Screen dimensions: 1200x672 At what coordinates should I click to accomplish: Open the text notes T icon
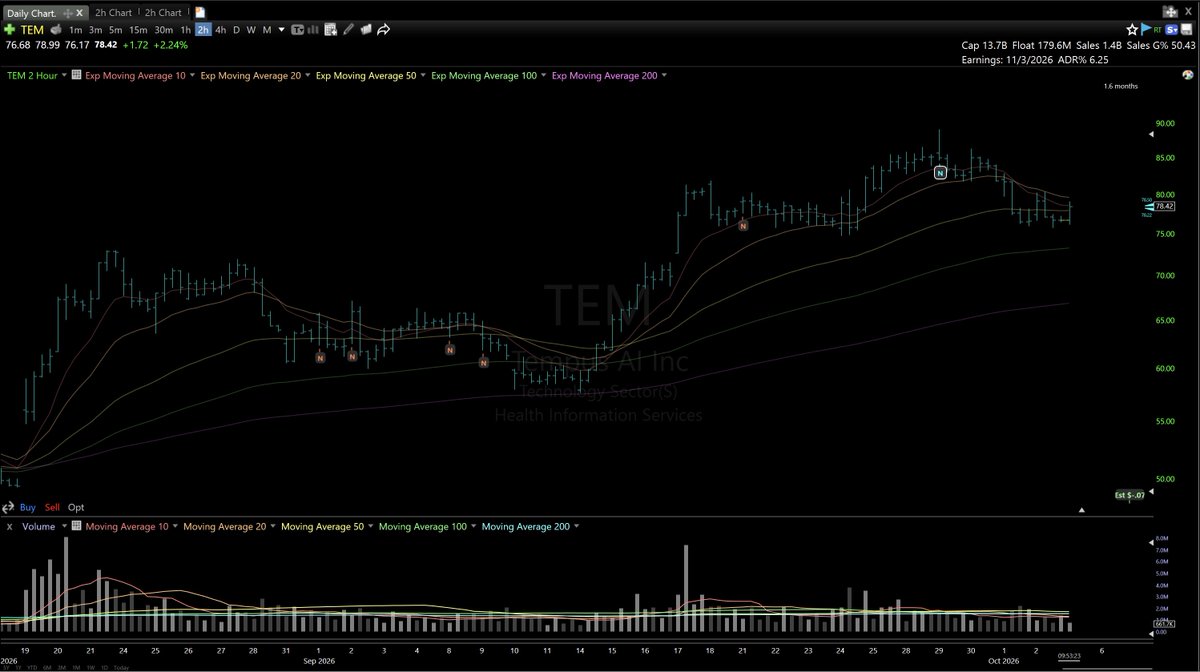click(298, 30)
